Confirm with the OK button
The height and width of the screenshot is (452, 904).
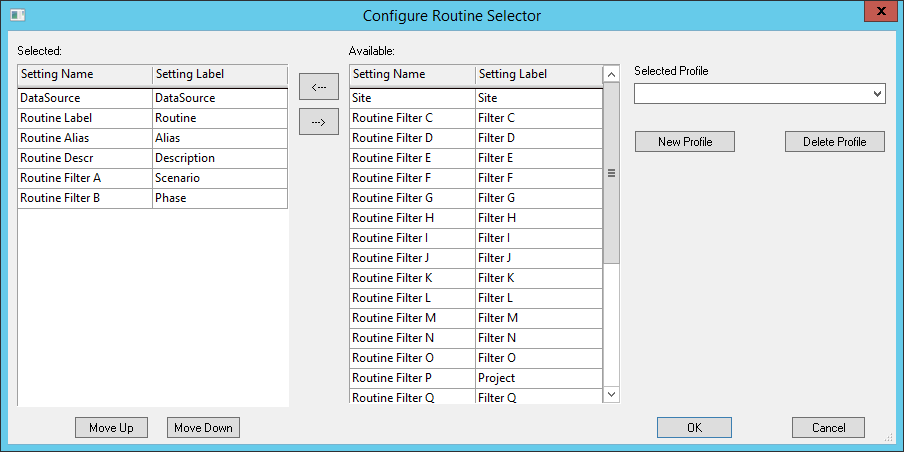click(694, 428)
